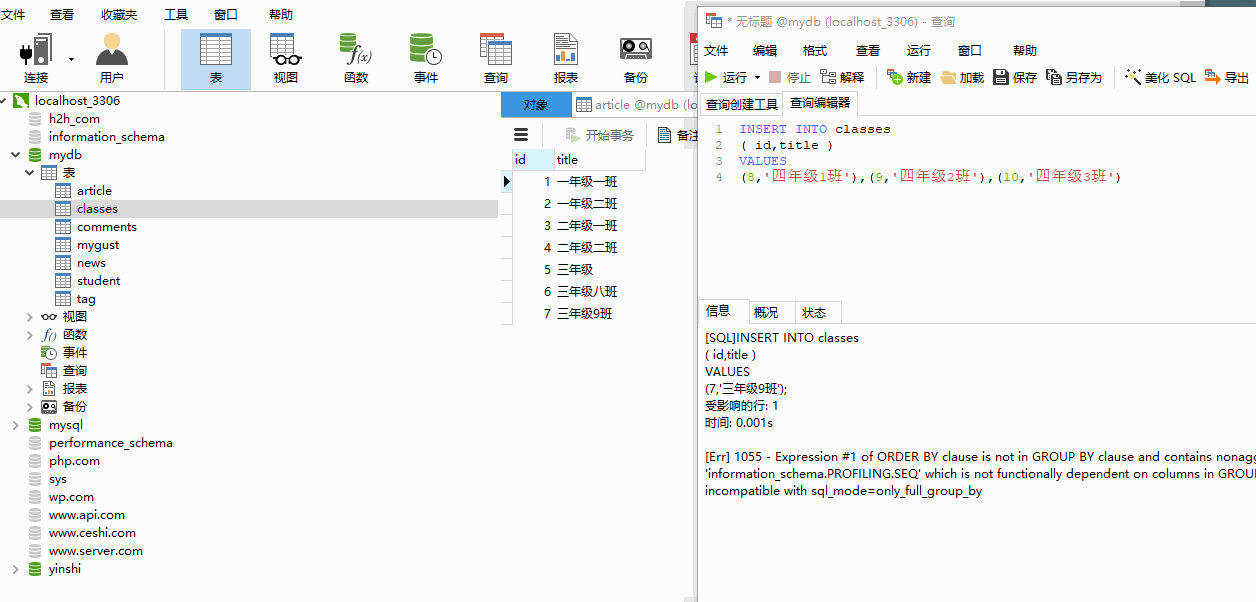Select the student table in tree
Screen dimensions: 1256x602
98,281
